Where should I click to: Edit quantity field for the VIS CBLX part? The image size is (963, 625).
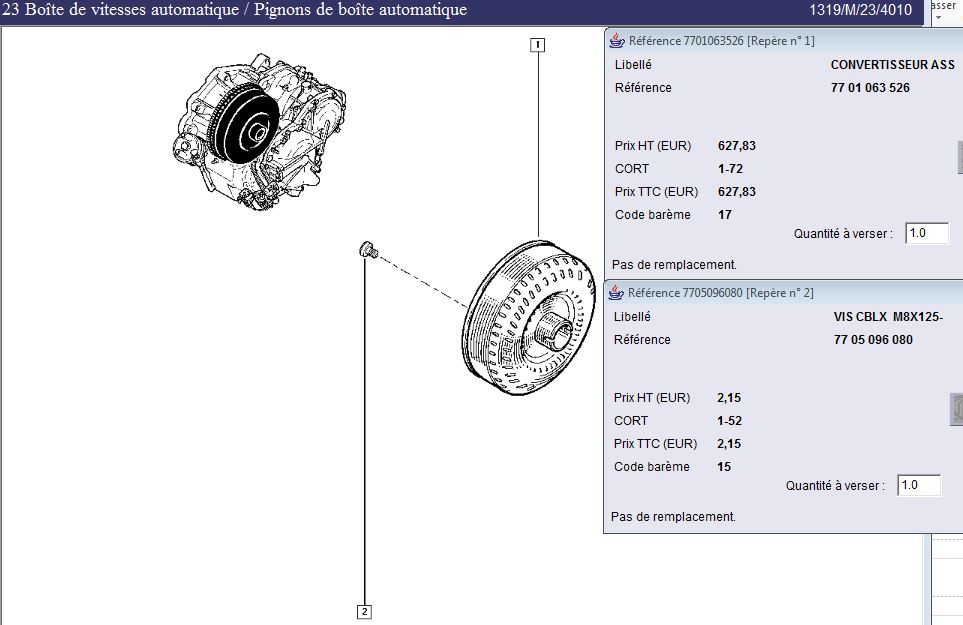(x=918, y=485)
